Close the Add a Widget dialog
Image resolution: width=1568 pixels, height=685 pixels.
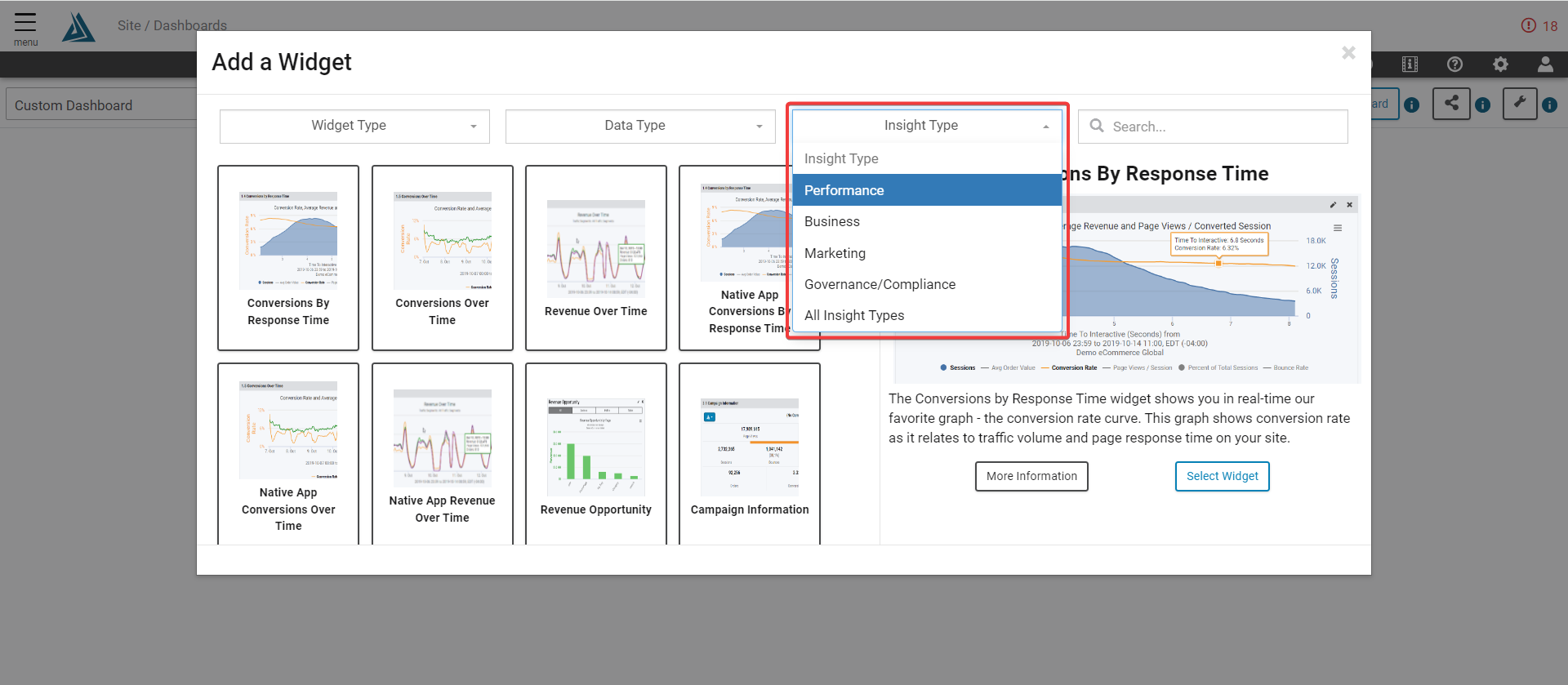pos(1348,53)
